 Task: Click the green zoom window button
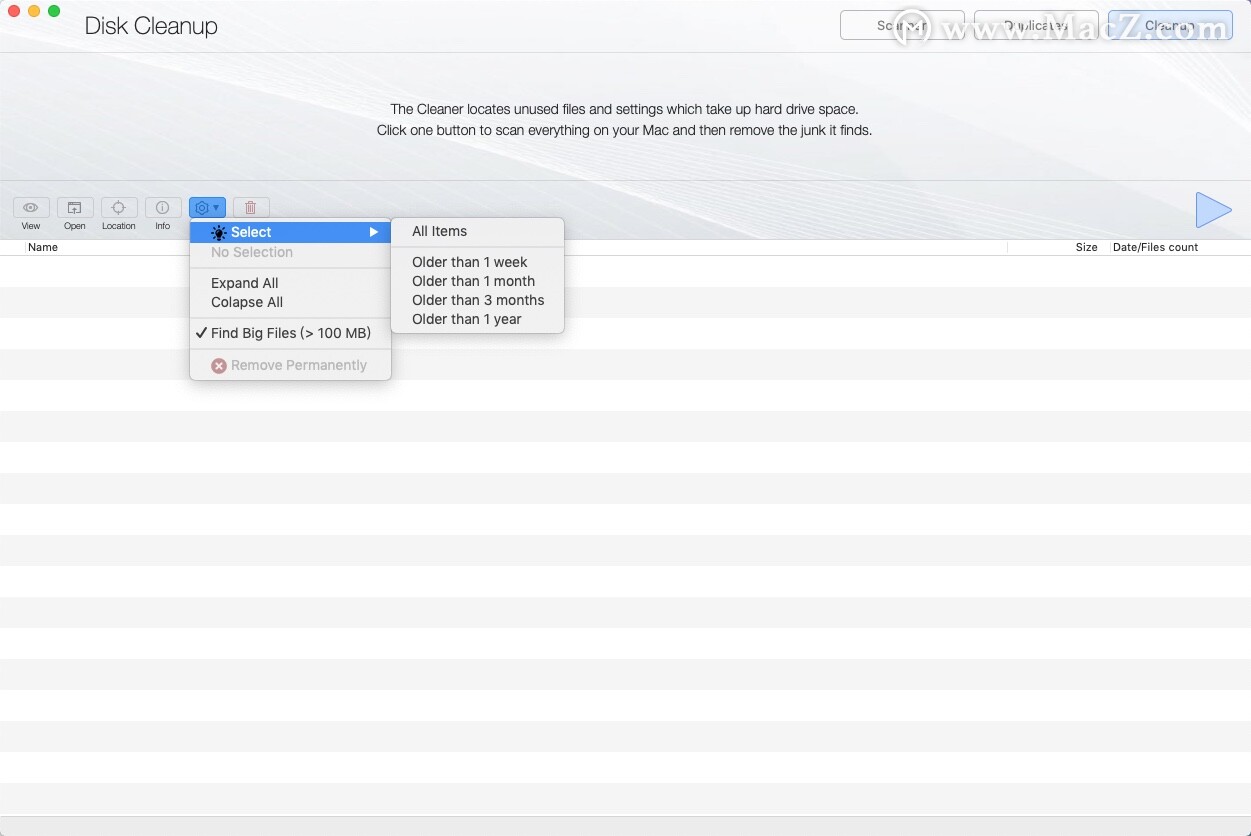54,11
